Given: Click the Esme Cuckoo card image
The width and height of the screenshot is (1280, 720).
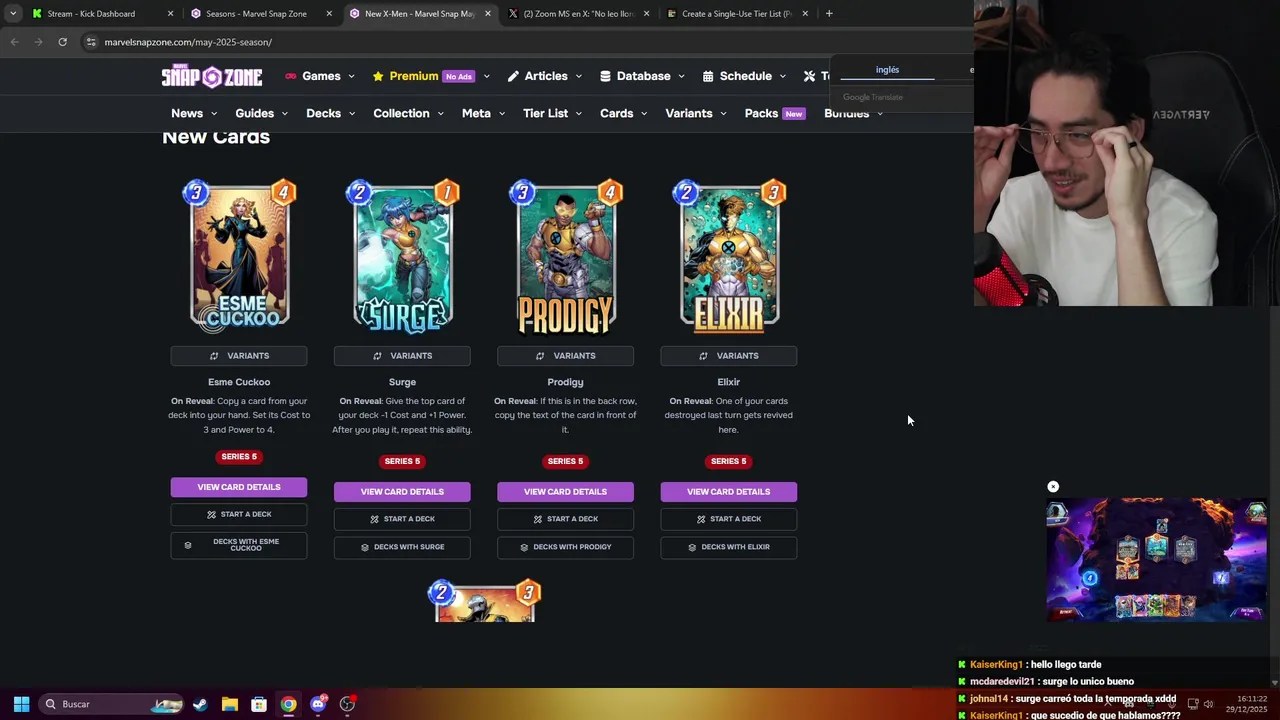Looking at the screenshot, I should coord(239,256).
